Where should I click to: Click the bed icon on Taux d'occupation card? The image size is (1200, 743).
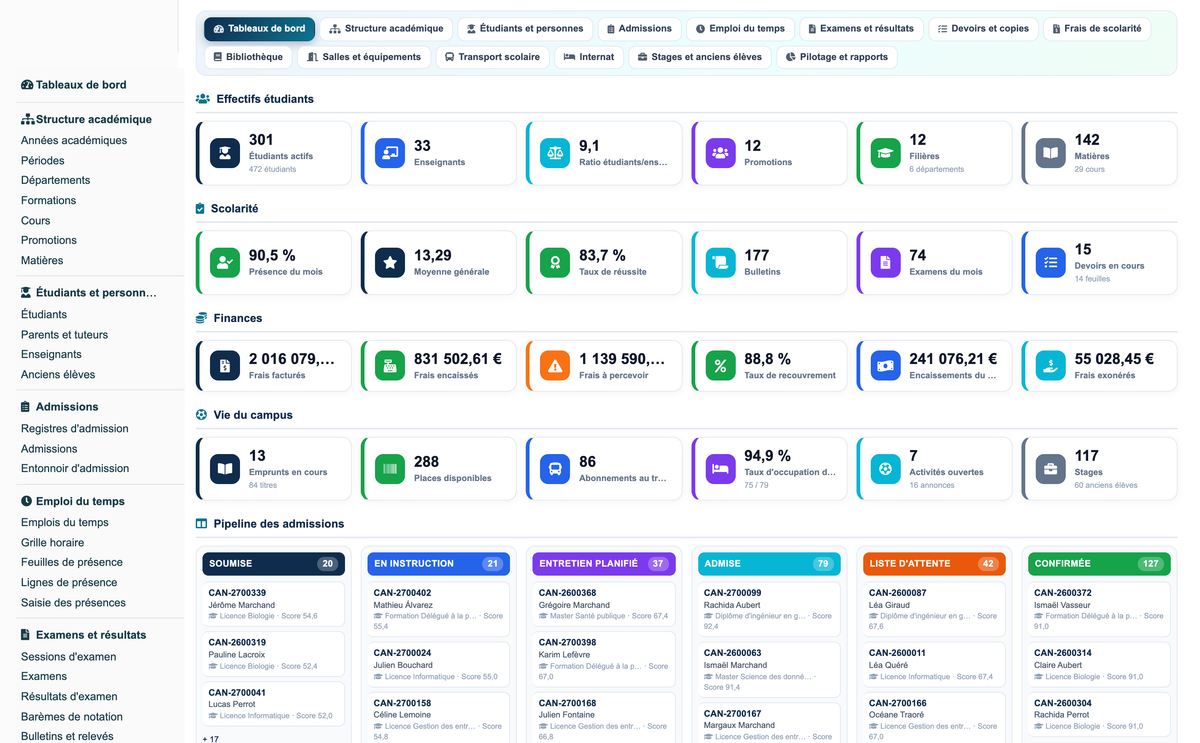pyautogui.click(x=720, y=469)
